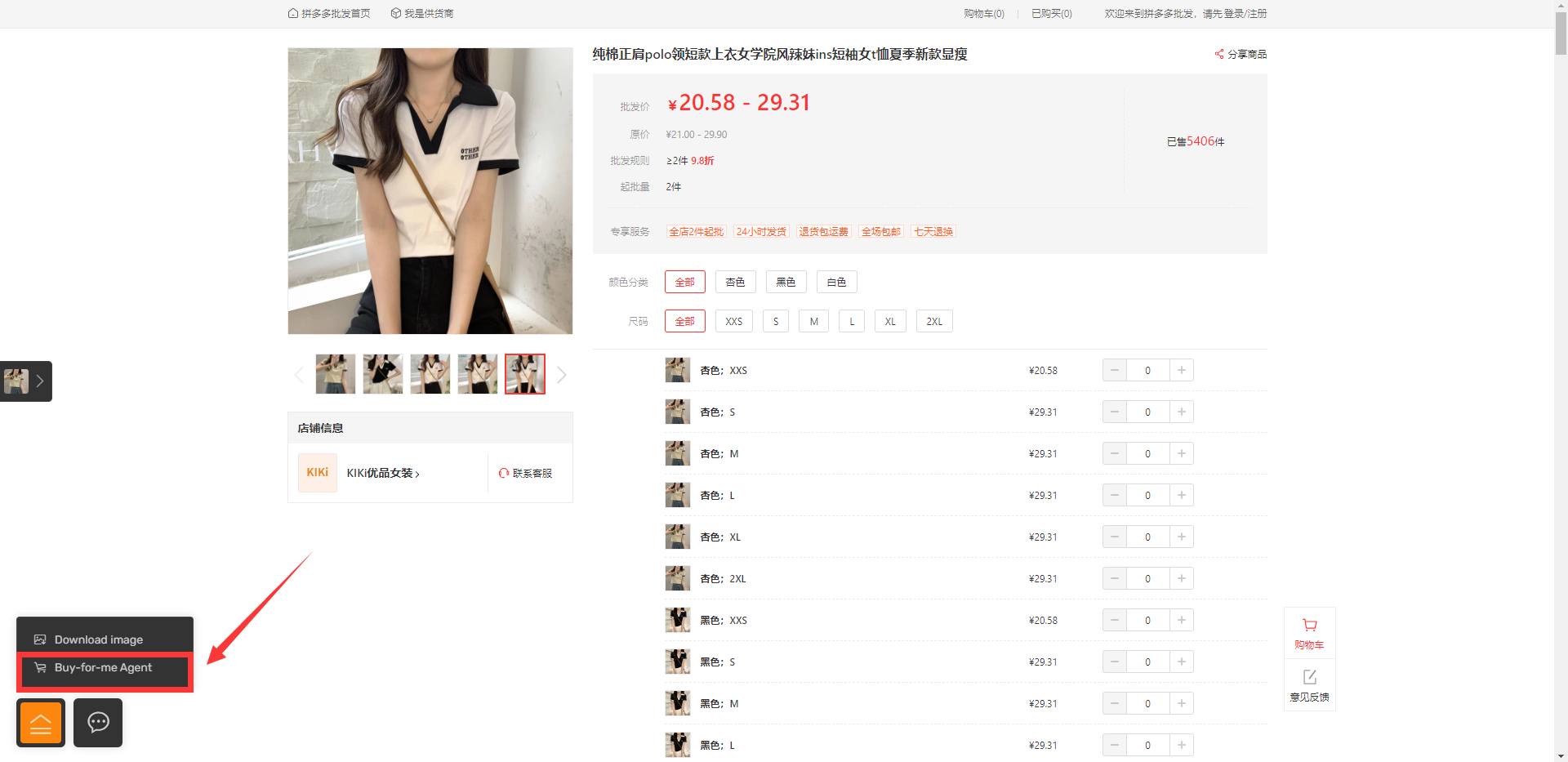Image resolution: width=1568 pixels, height=762 pixels.
Task: Select size XL option
Action: coord(890,321)
